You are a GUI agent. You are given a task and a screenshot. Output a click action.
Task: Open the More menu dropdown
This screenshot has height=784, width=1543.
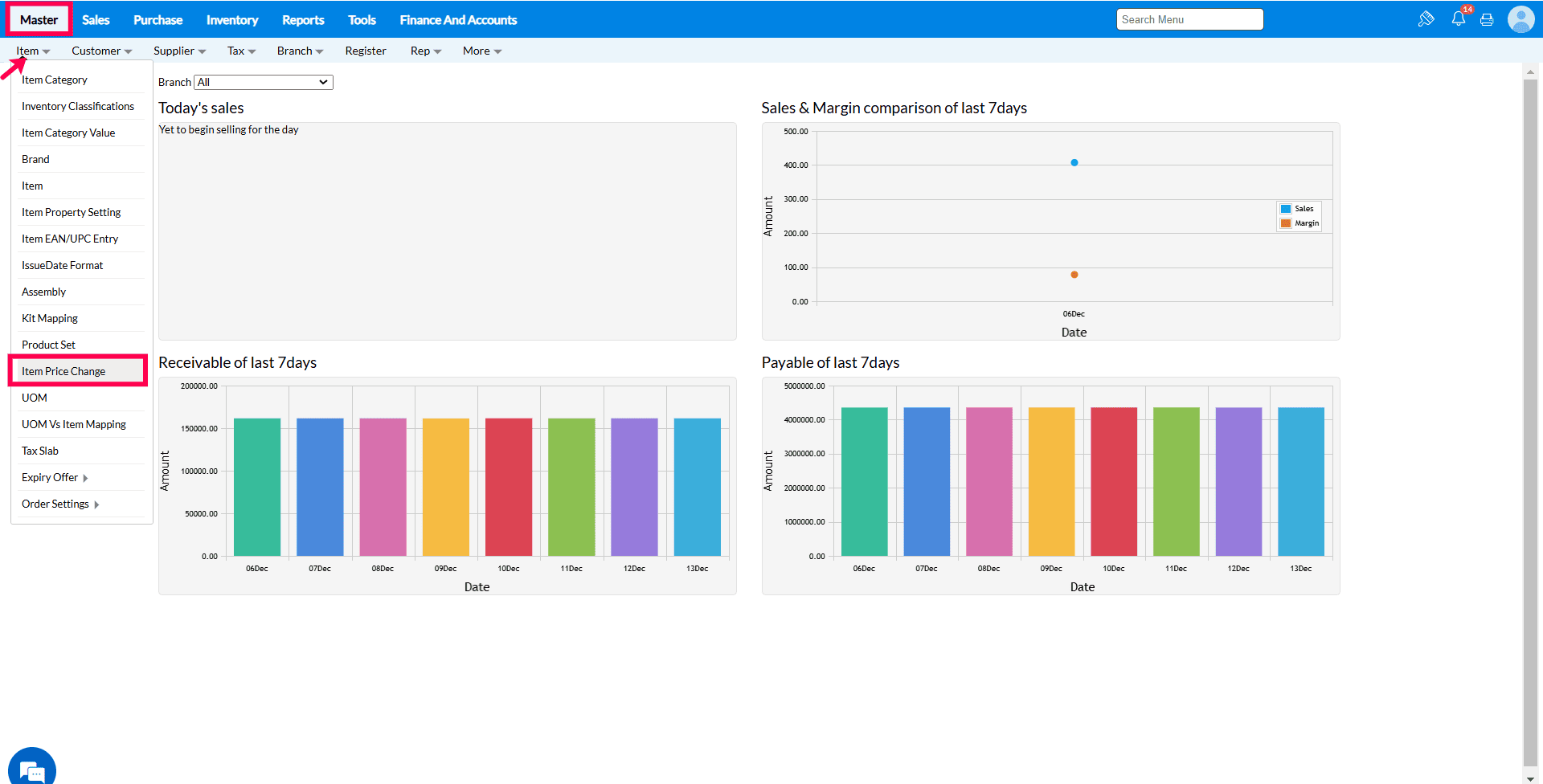coord(482,51)
